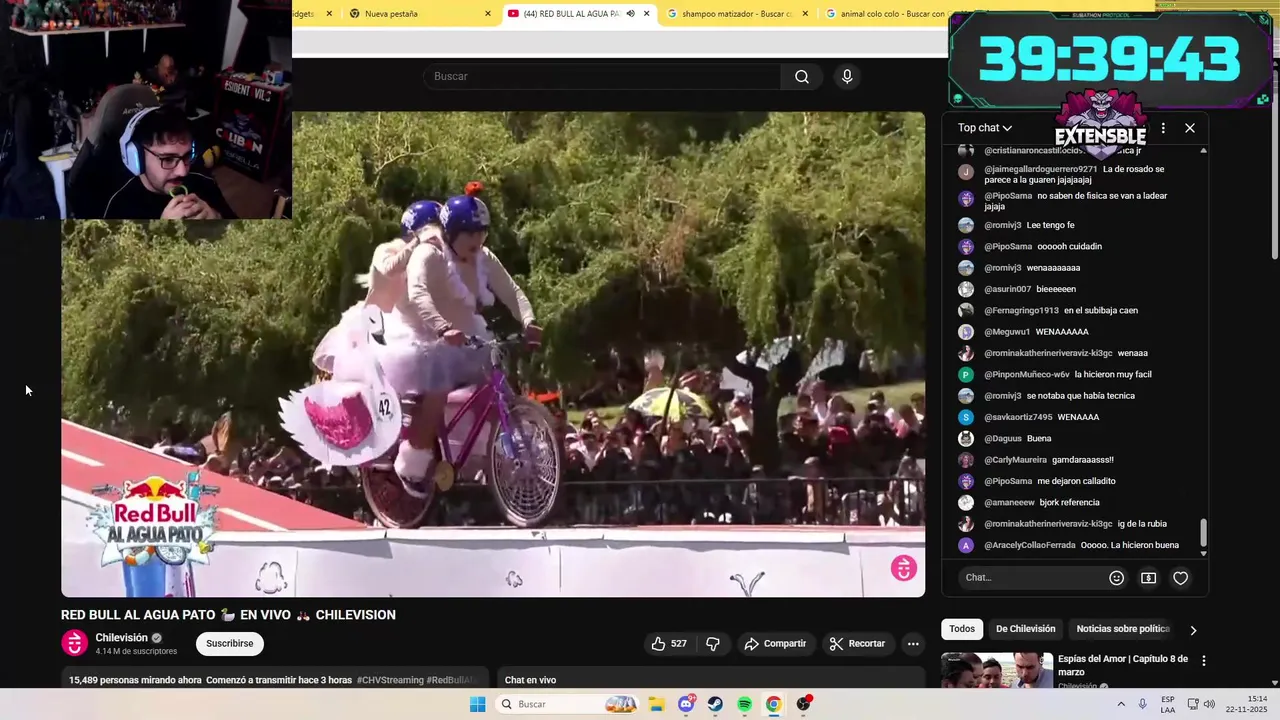Open the chat options three-dot menu

(x=1163, y=128)
